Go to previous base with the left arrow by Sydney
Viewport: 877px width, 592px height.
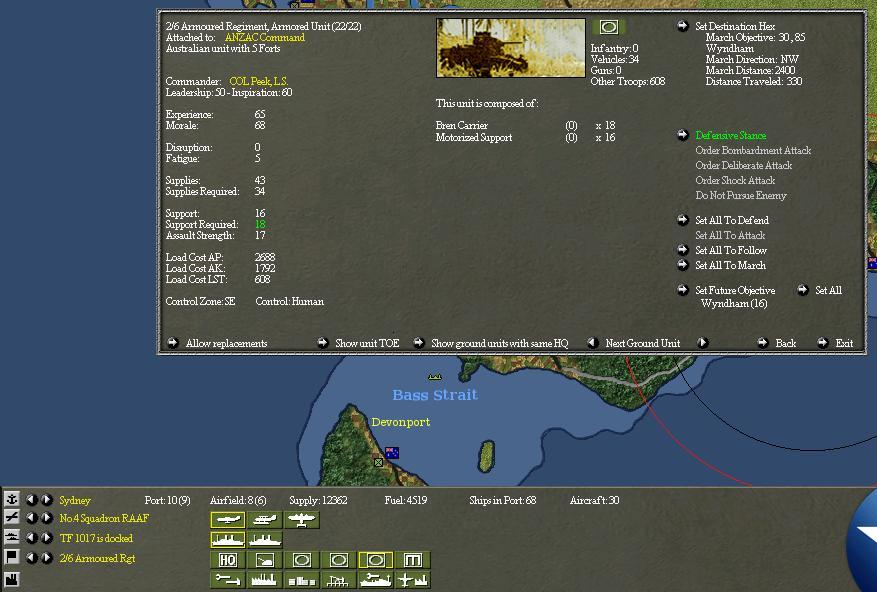pos(32,499)
